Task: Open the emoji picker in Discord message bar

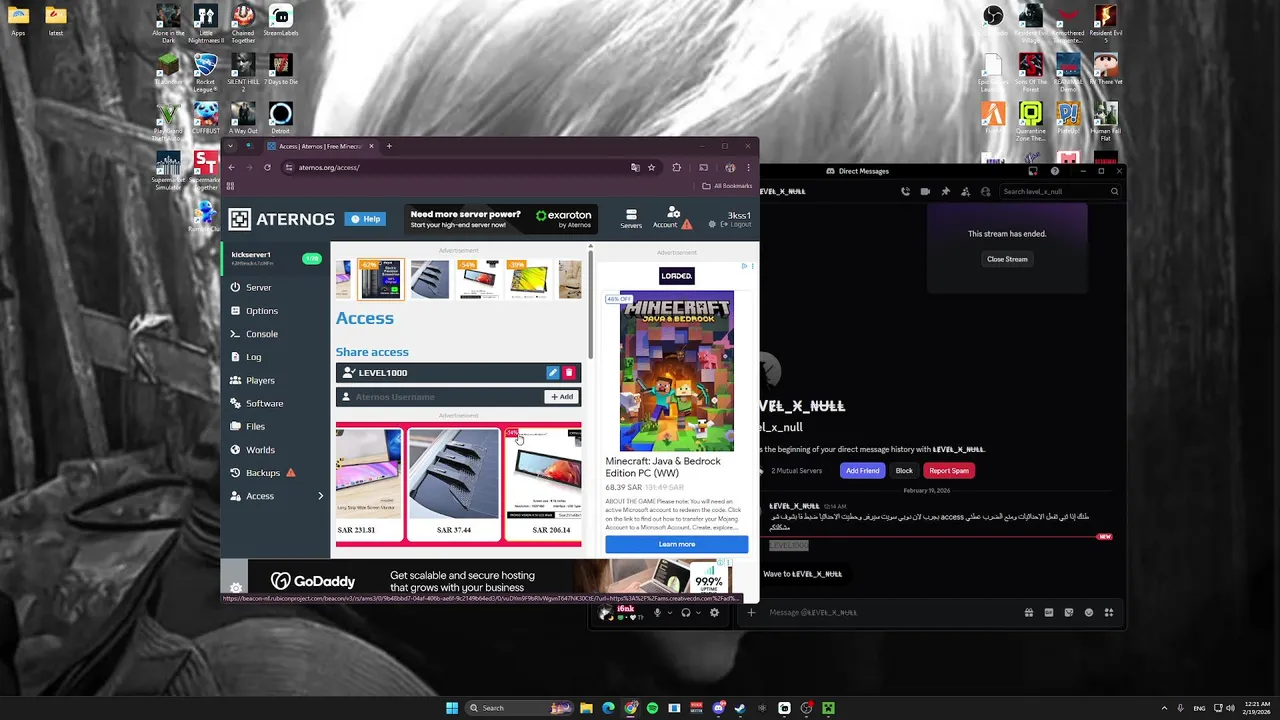Action: pyautogui.click(x=1089, y=613)
